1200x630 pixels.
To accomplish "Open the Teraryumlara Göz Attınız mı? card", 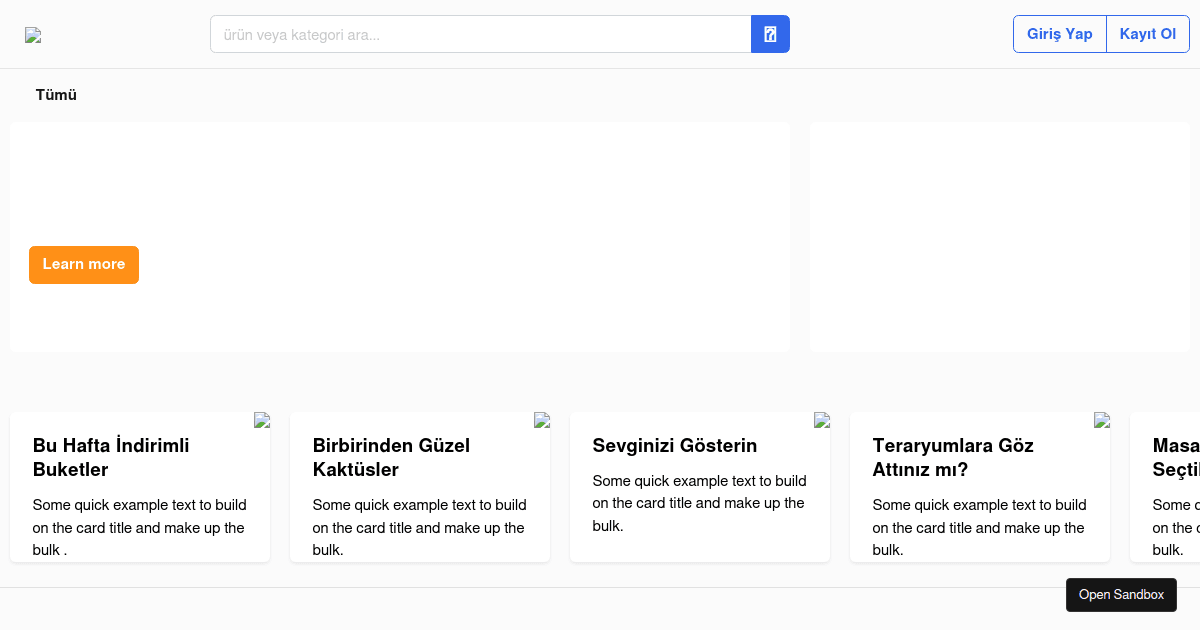I will [x=979, y=457].
